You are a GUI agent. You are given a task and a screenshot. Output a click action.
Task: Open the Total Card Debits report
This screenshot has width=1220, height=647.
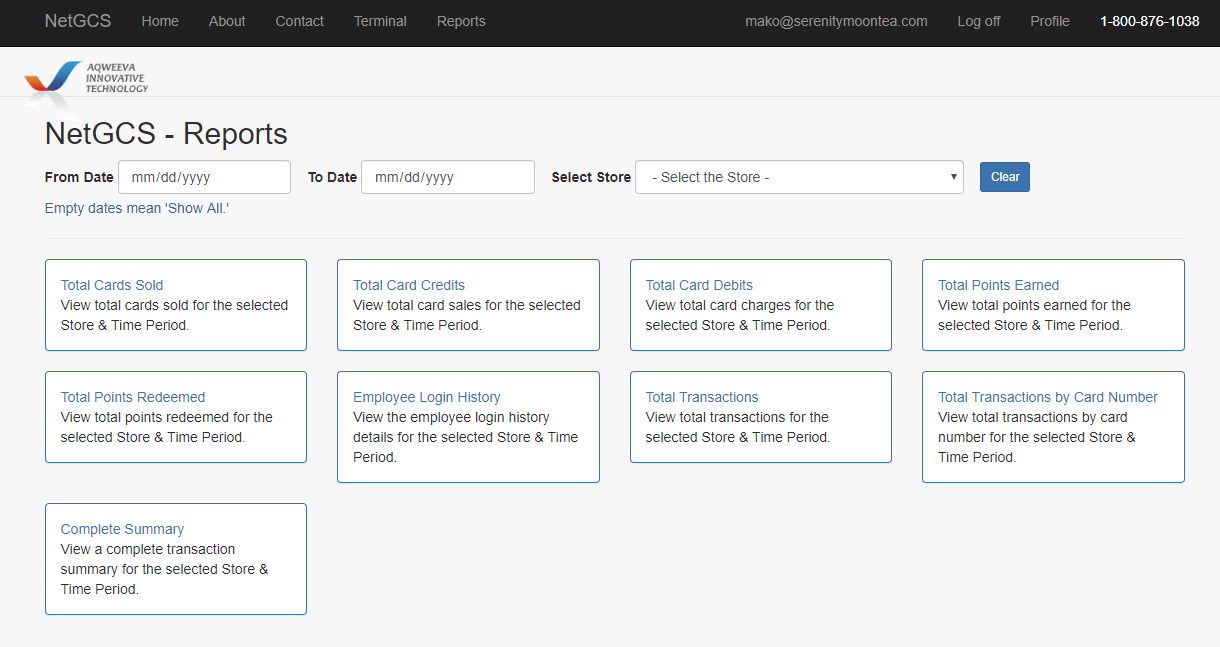(699, 285)
